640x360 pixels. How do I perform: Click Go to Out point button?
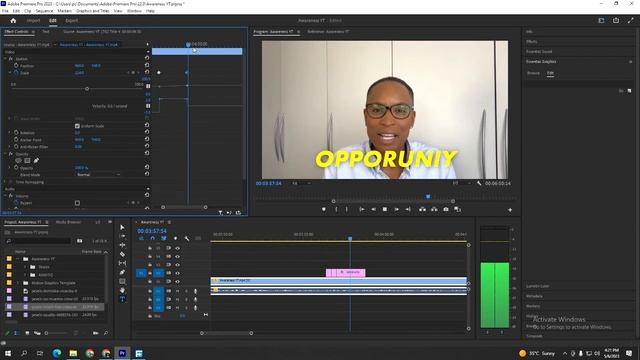(x=408, y=209)
